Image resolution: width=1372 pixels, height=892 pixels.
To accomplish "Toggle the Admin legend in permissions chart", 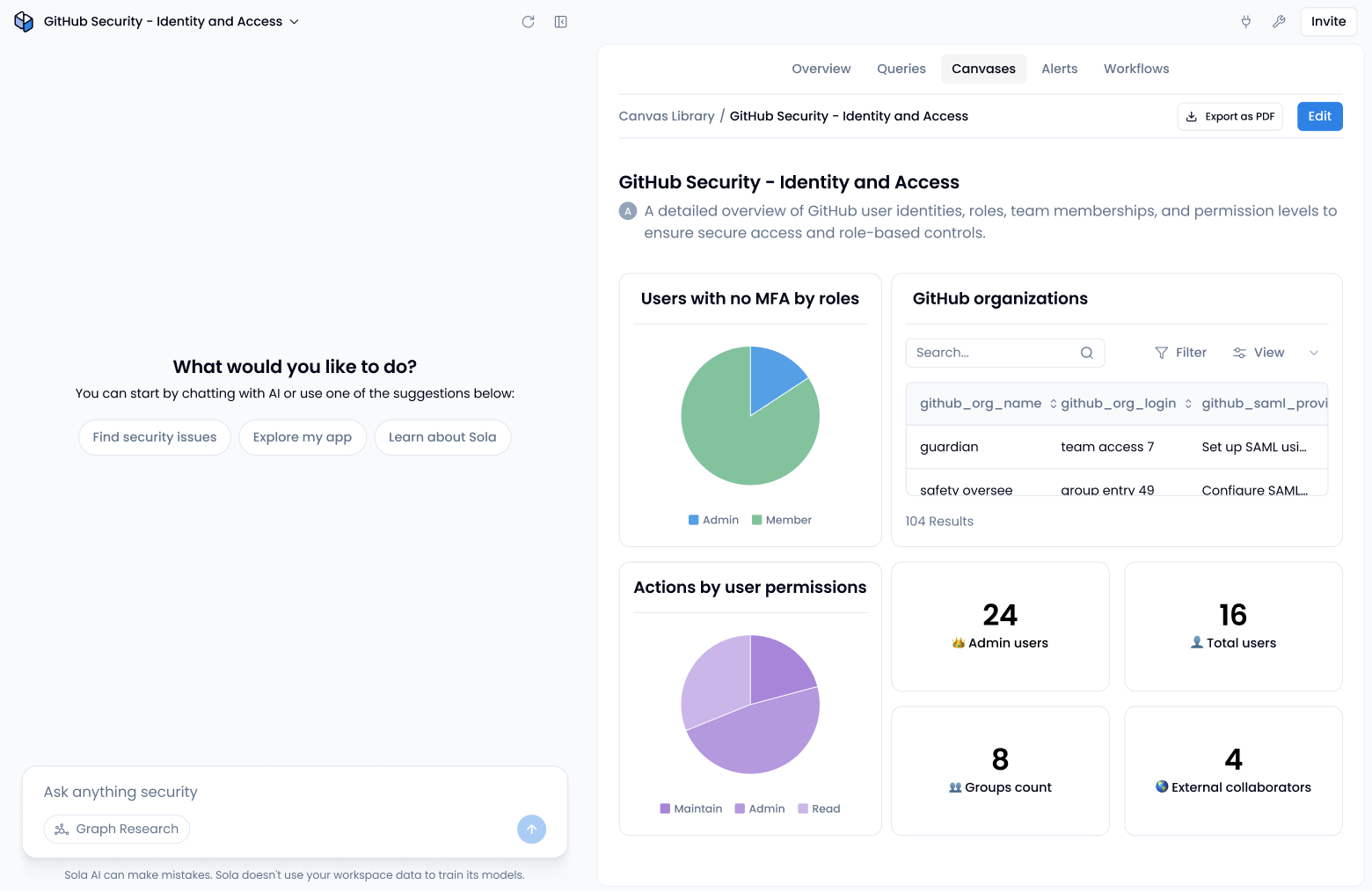I will click(x=760, y=808).
